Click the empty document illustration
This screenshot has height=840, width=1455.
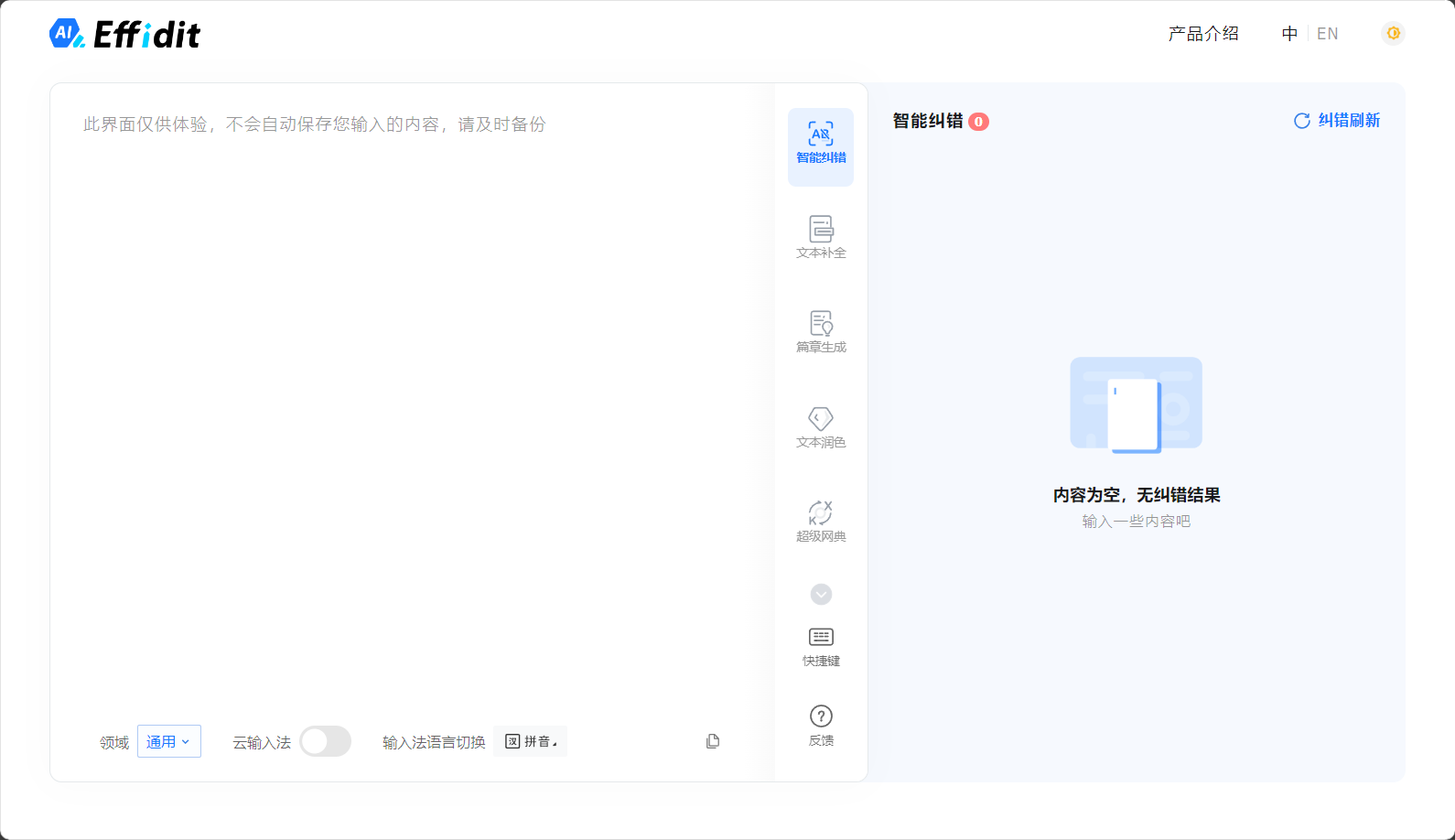[1137, 404]
